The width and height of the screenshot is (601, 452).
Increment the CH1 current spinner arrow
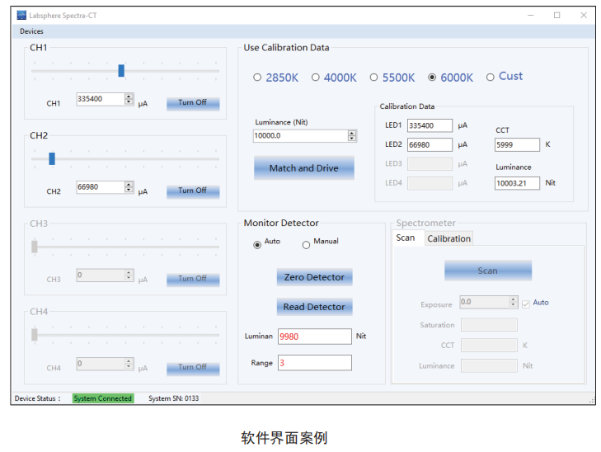(x=129, y=96)
